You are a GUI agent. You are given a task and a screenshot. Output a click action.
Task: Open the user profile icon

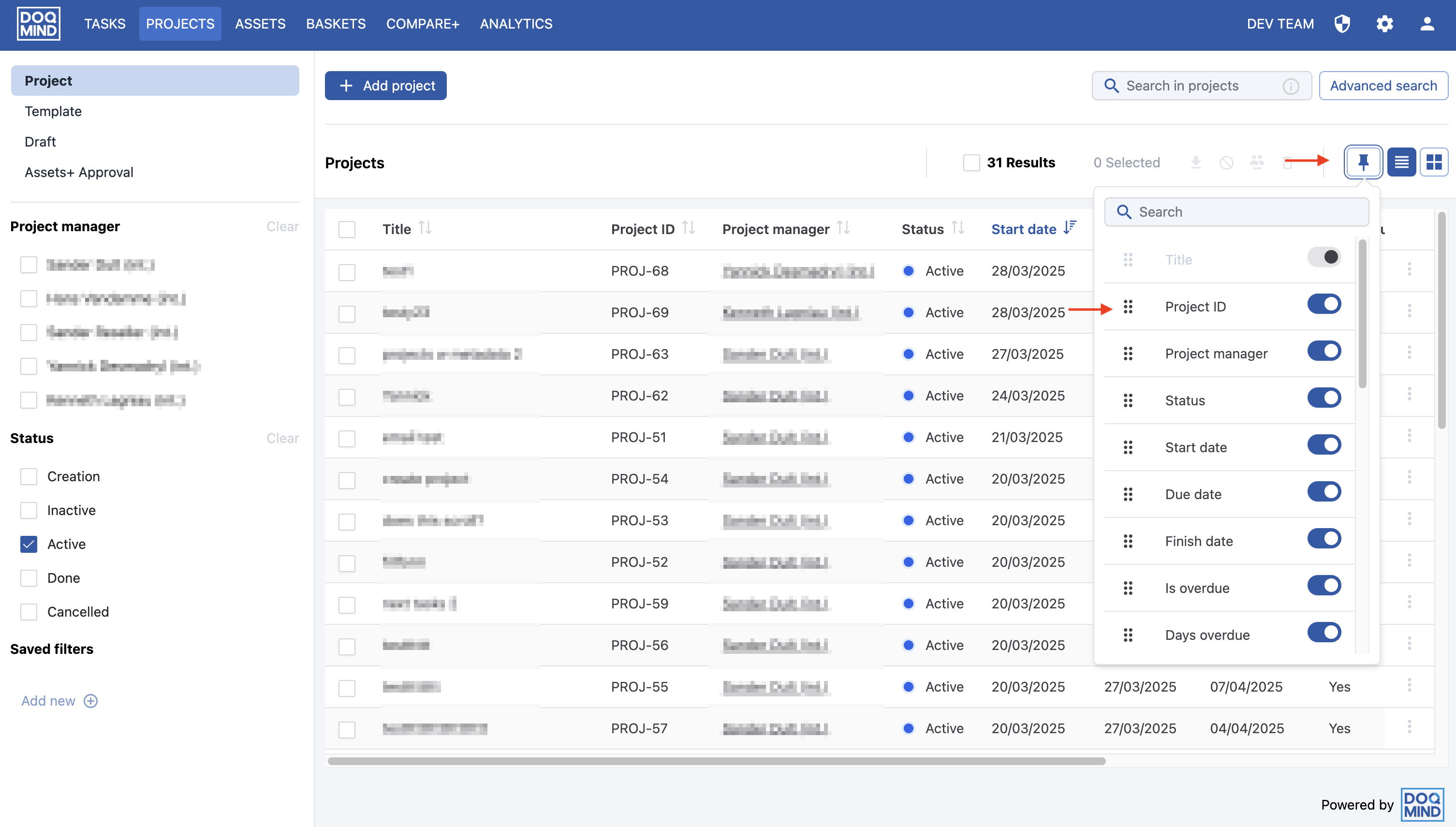point(1427,24)
